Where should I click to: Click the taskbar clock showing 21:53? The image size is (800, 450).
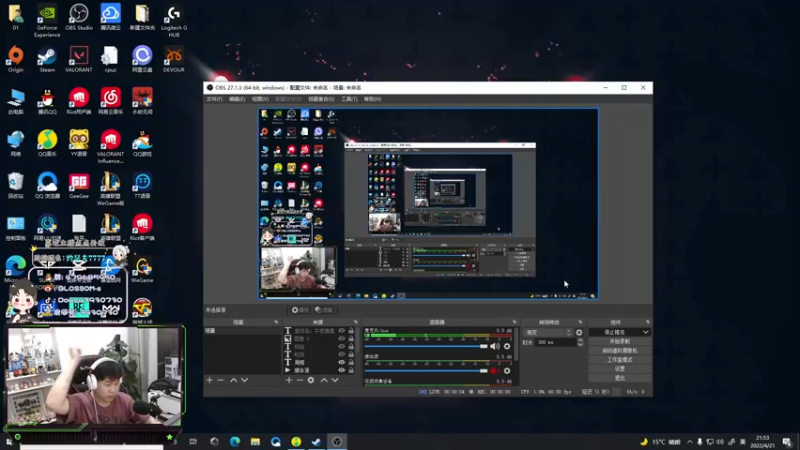(762, 441)
